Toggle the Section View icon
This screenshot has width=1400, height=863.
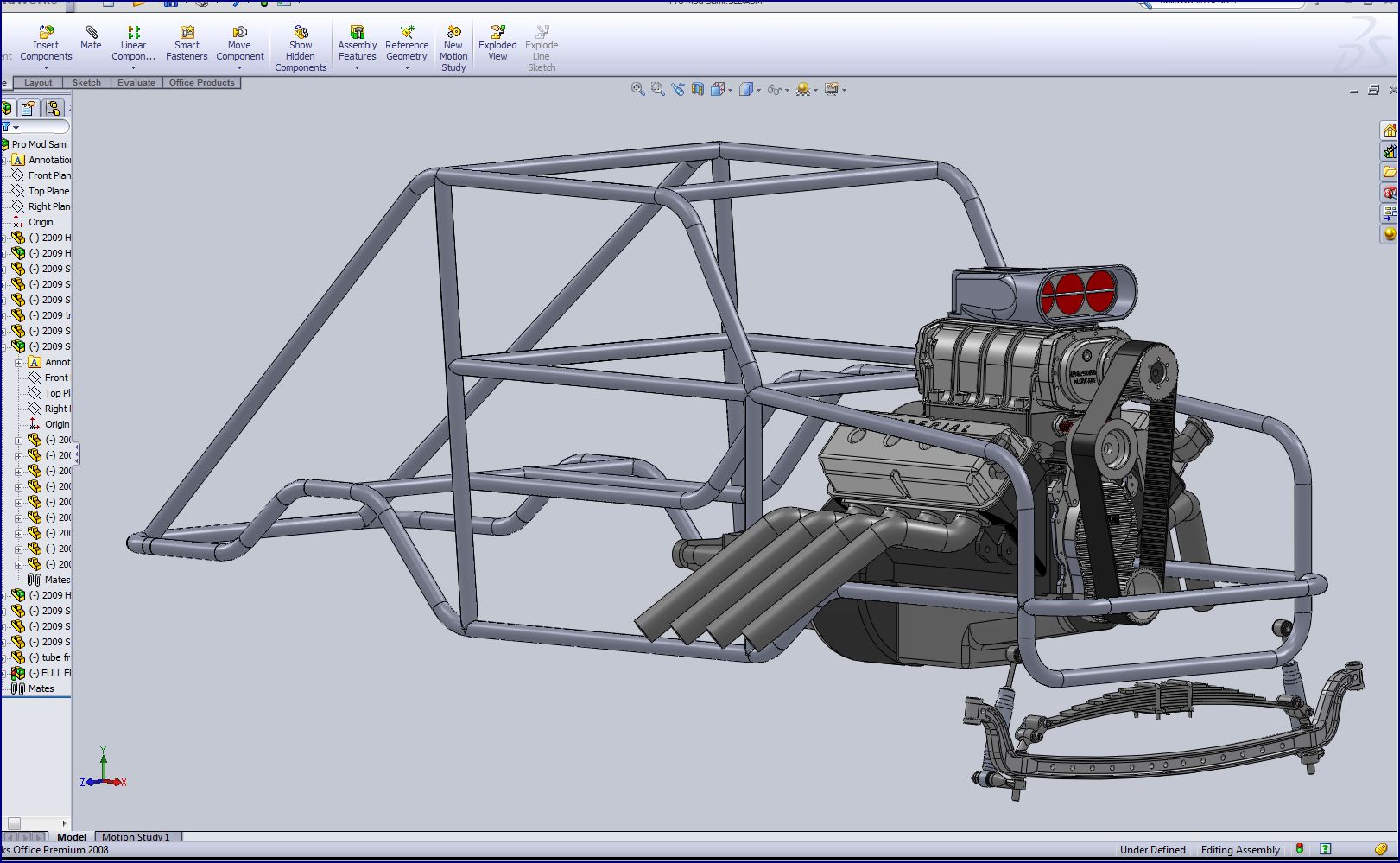pyautogui.click(x=697, y=89)
